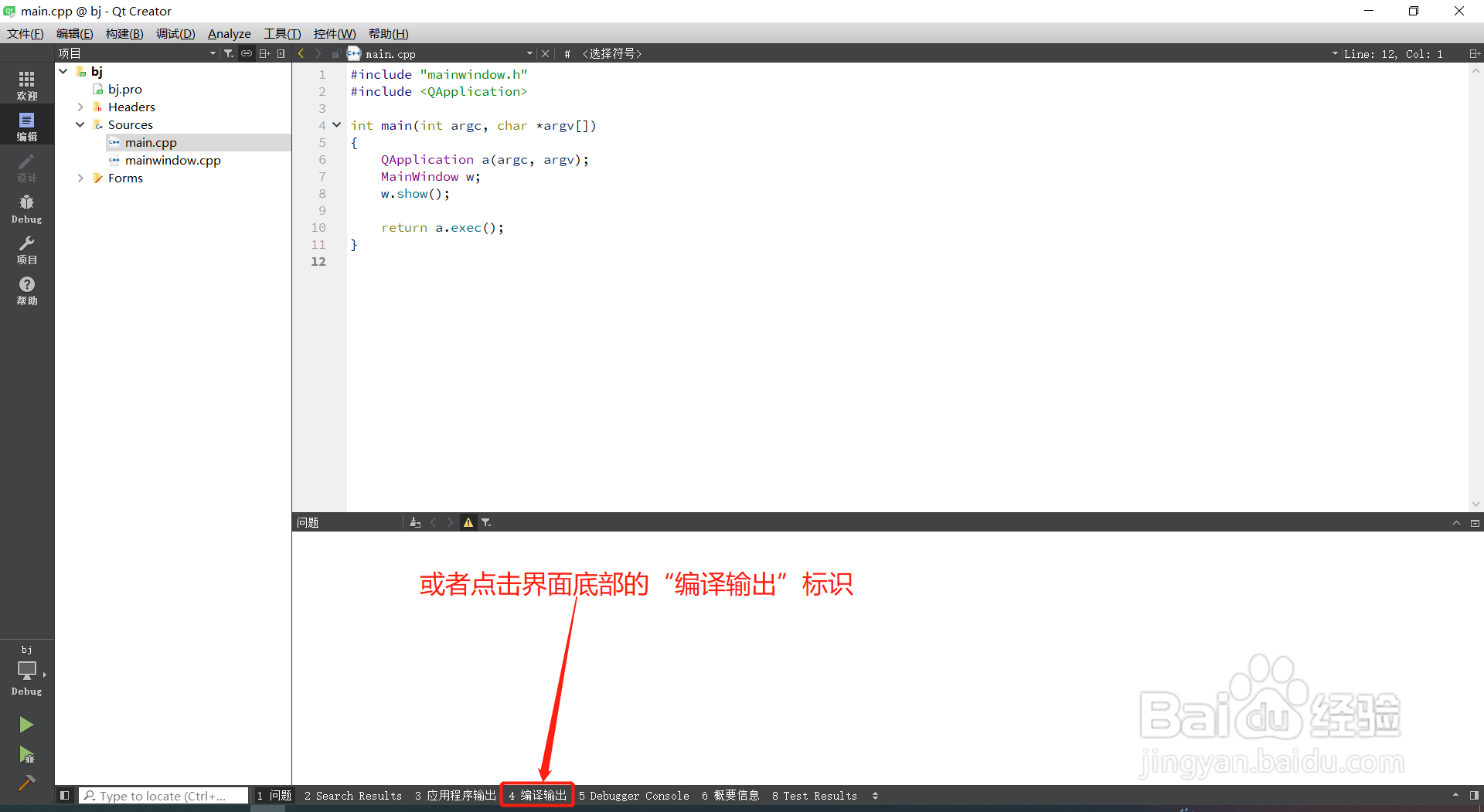Click Line: 12, Col: 1 indicator
Viewport: 1484px width, 812px height.
point(1393,53)
